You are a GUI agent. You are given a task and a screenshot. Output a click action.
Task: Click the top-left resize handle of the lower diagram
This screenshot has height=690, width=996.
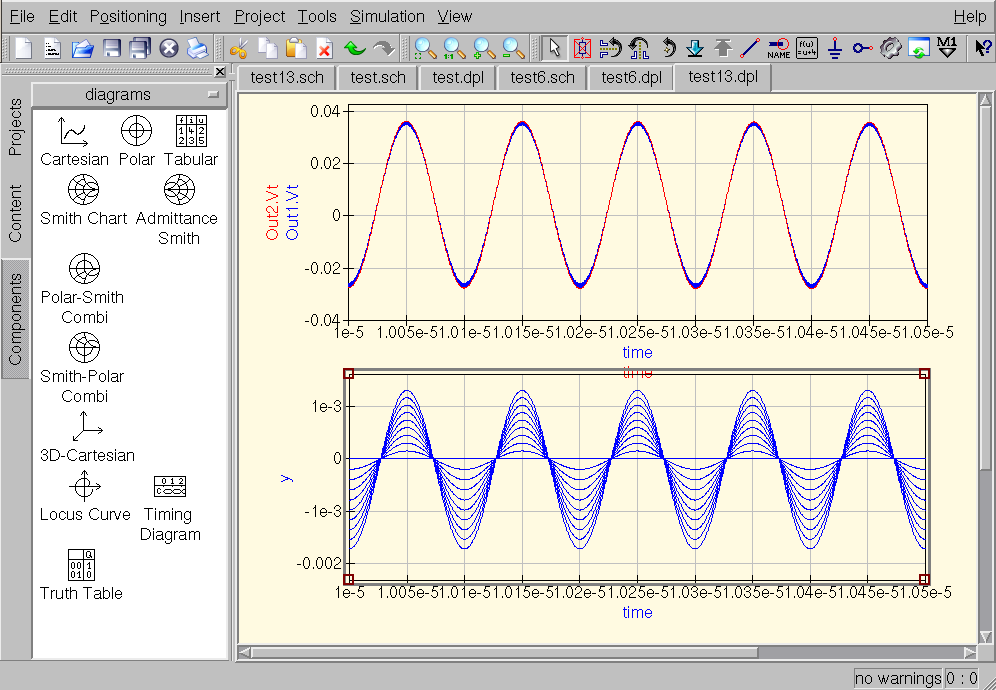click(348, 373)
